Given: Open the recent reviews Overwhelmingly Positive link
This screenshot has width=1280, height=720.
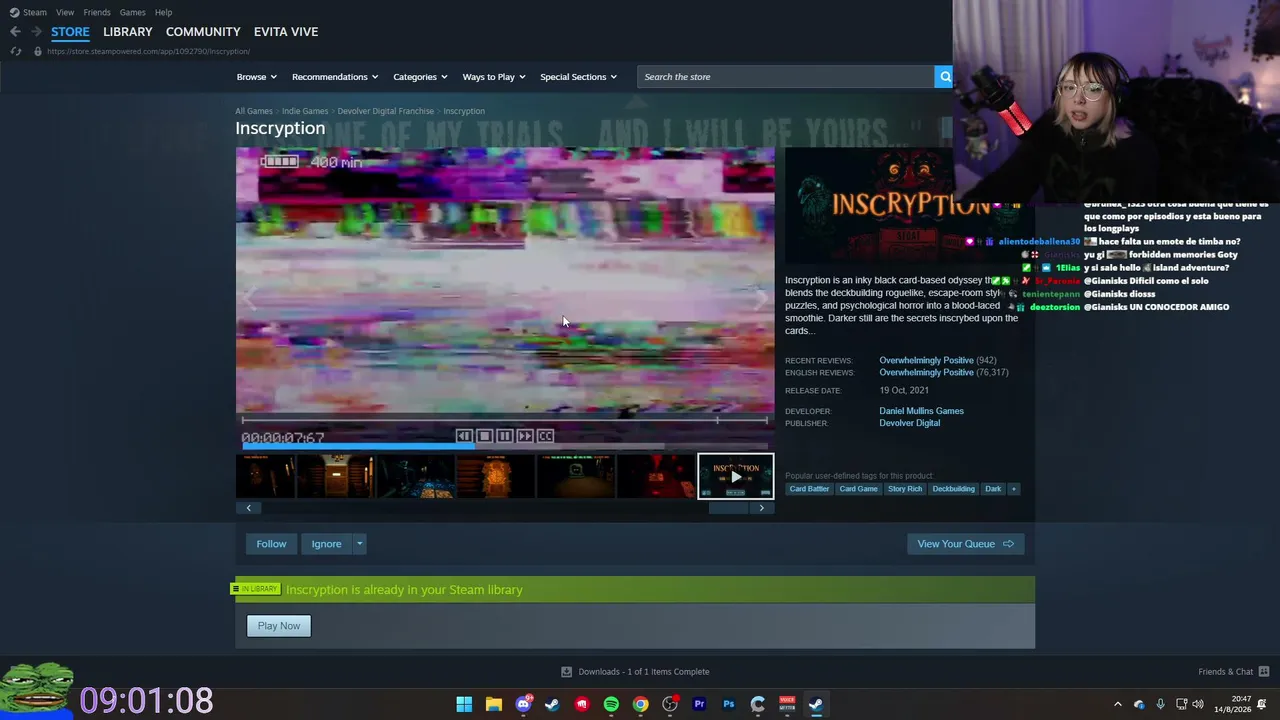Looking at the screenshot, I should 926,360.
